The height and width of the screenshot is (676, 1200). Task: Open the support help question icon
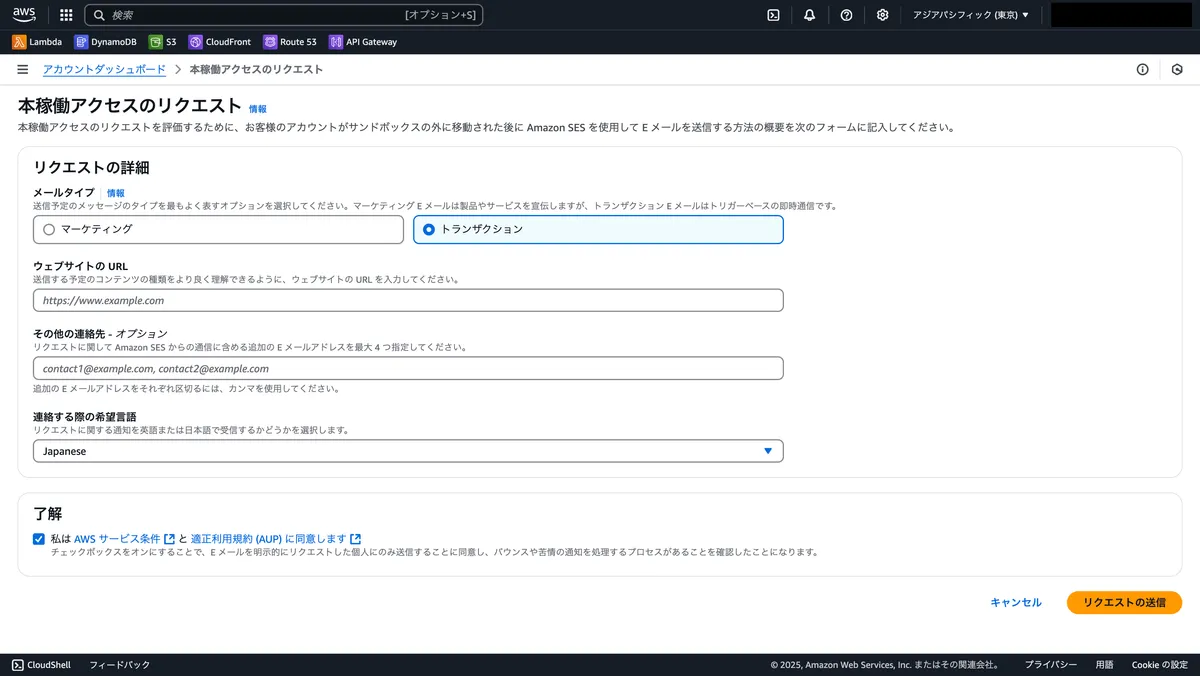point(846,15)
